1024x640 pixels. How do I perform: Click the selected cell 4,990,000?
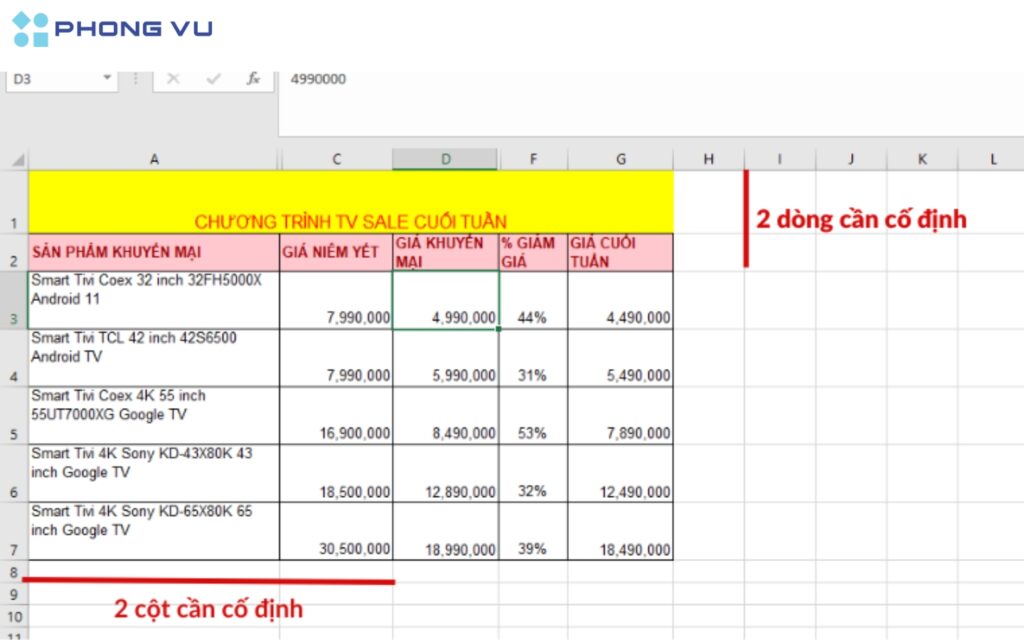pos(445,300)
